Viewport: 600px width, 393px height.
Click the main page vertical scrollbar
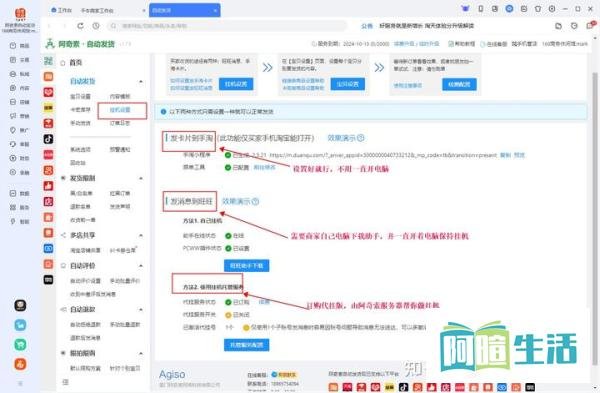[x=595, y=218]
